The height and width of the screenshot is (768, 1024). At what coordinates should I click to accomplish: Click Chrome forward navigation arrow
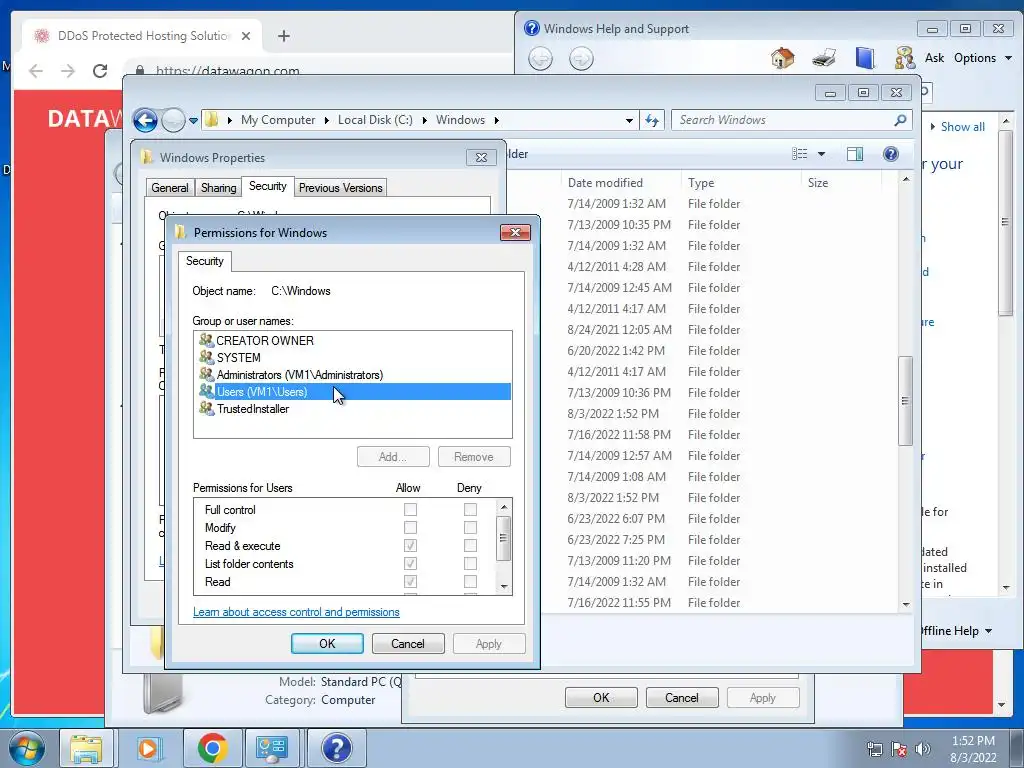point(67,71)
